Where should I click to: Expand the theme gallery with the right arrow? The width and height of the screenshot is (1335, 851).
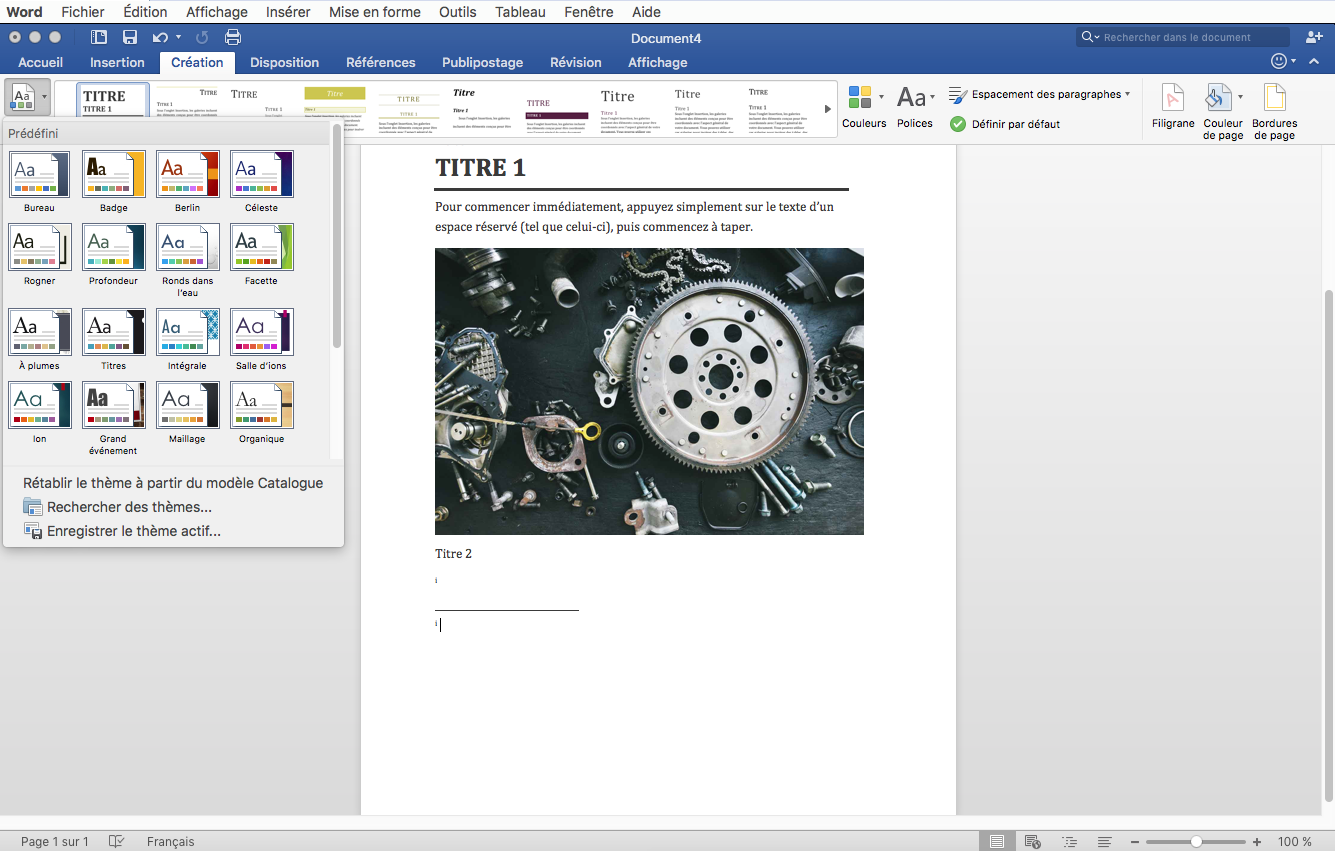coord(826,108)
